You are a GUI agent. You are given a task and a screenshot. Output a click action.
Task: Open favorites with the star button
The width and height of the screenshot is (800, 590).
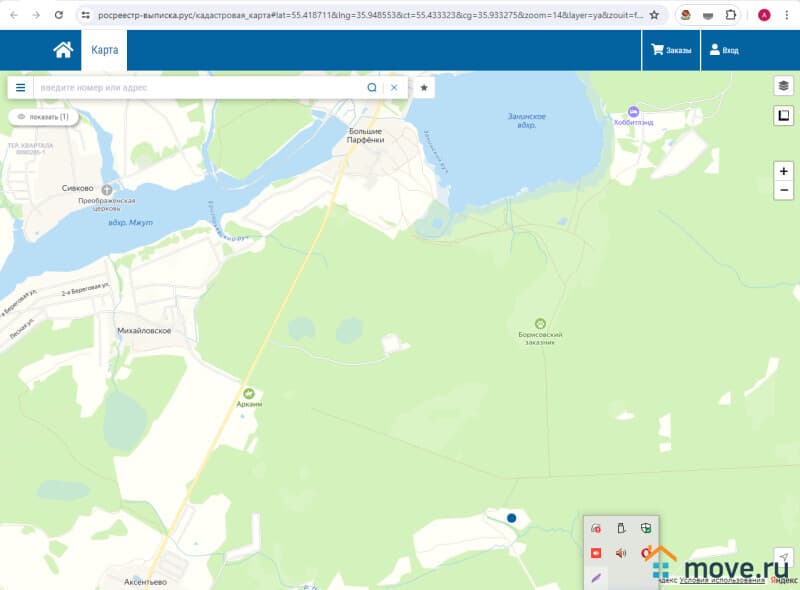(x=424, y=88)
